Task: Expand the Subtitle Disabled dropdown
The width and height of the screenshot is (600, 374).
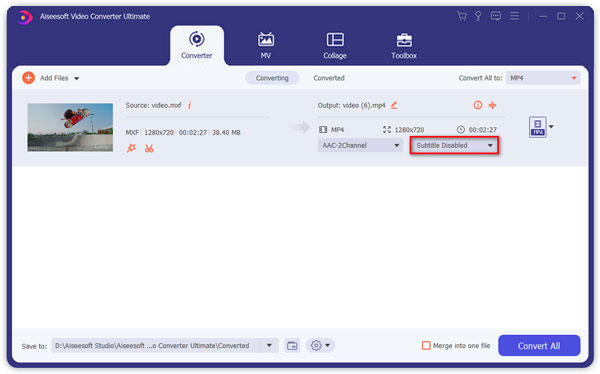Action: [x=454, y=145]
